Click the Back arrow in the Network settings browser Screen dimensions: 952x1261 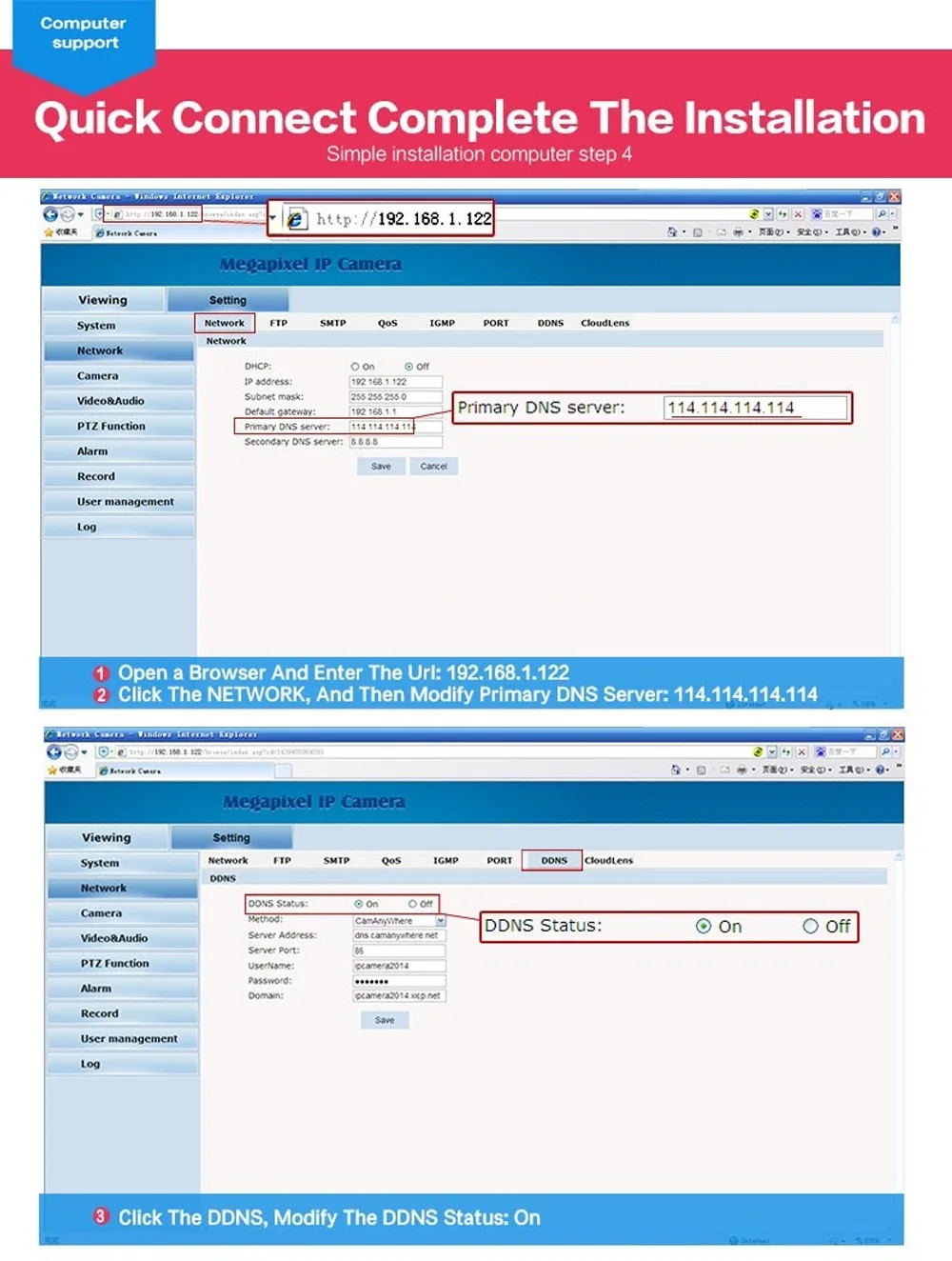pyautogui.click(x=50, y=214)
